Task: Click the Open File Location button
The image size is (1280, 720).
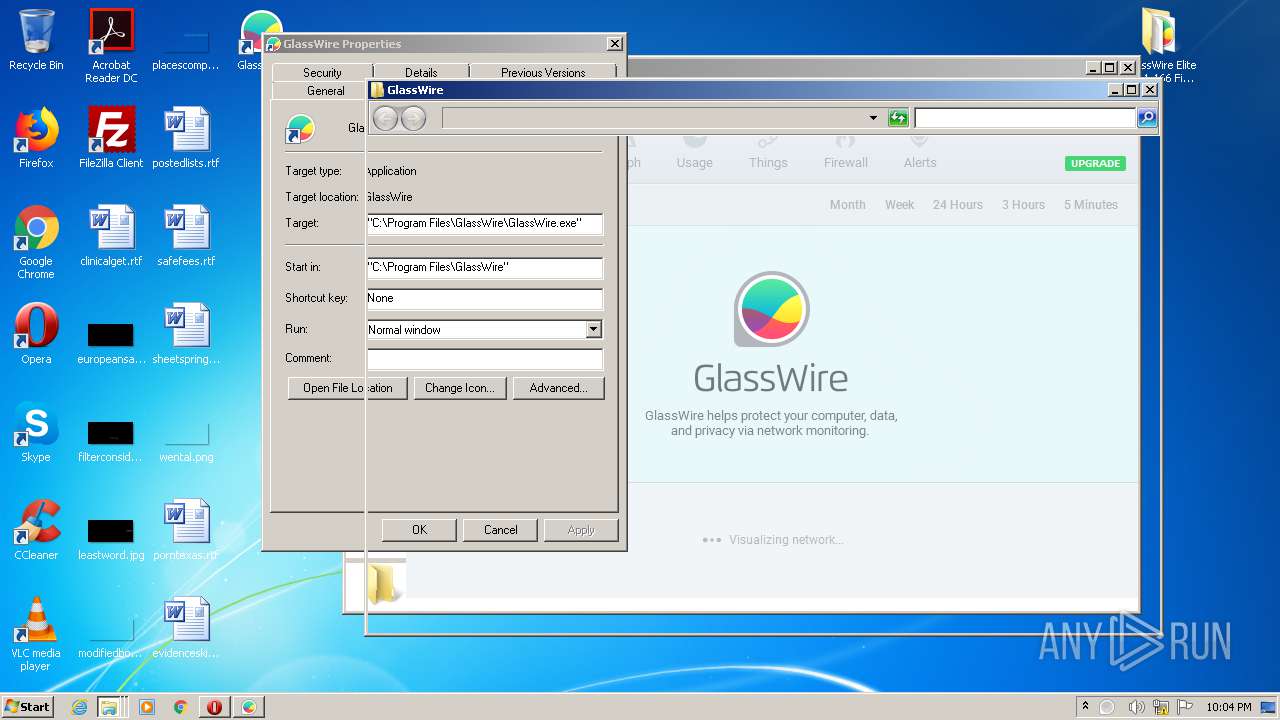Action: [x=348, y=388]
